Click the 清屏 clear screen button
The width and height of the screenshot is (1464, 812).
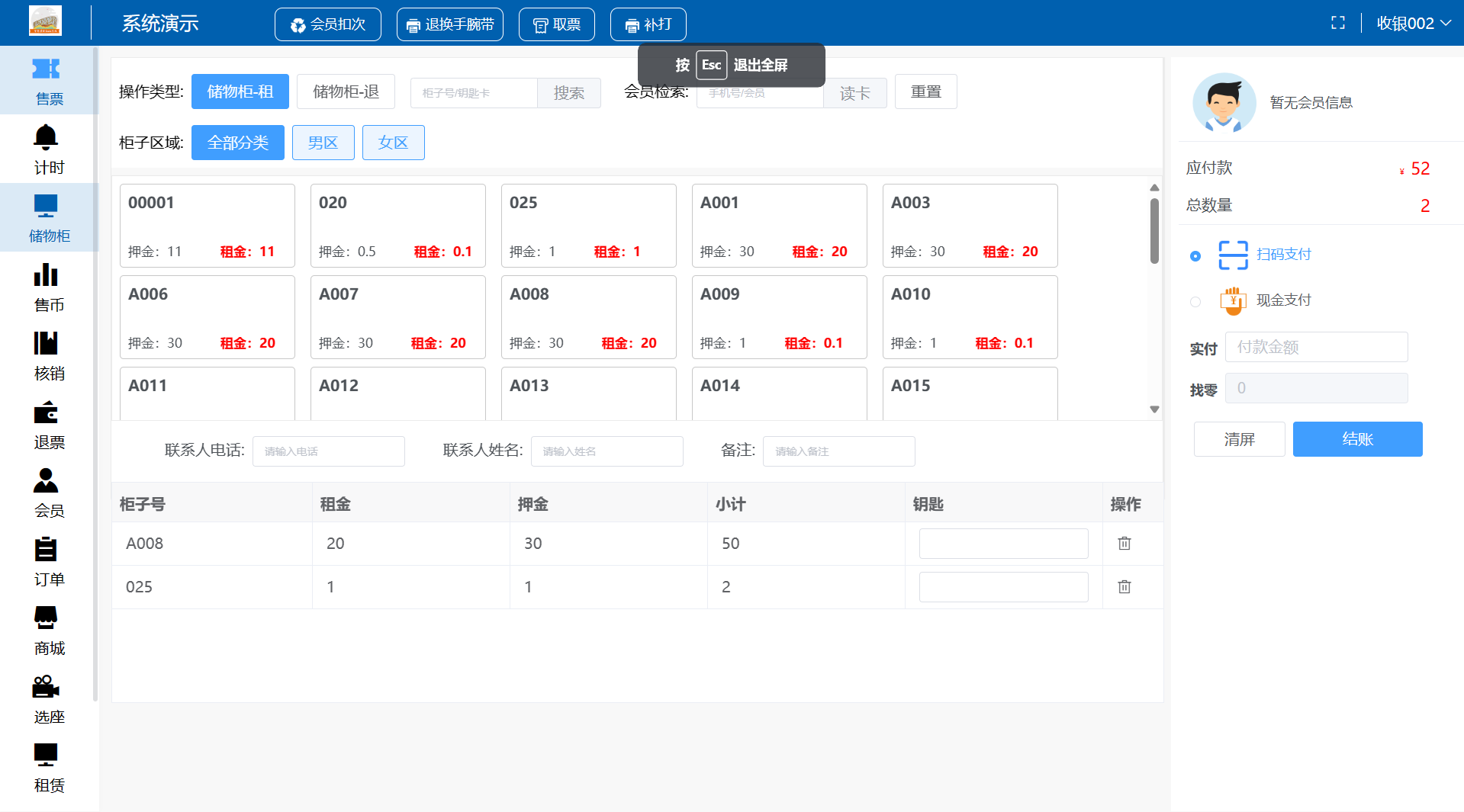coord(1239,439)
